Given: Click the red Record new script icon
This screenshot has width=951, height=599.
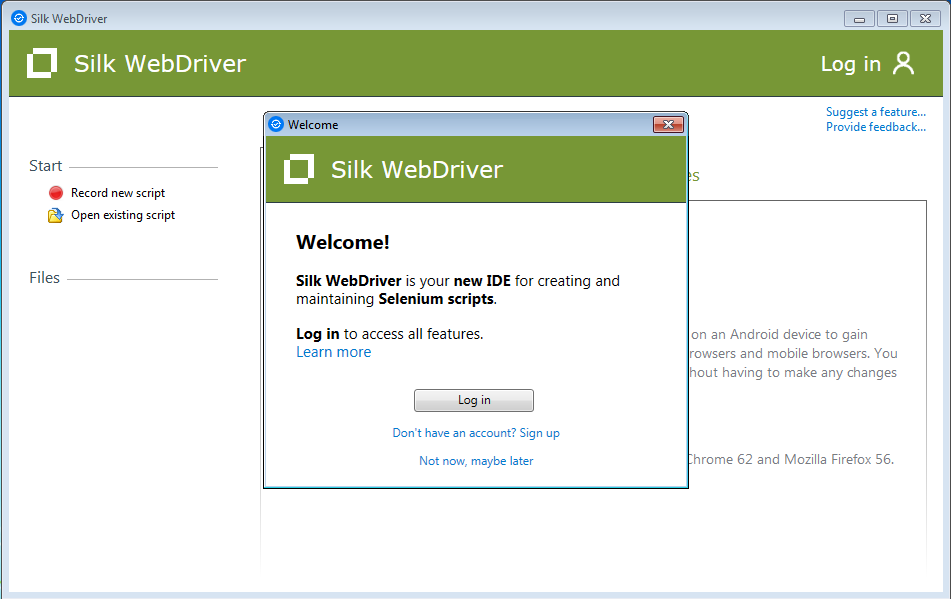Looking at the screenshot, I should click(56, 193).
